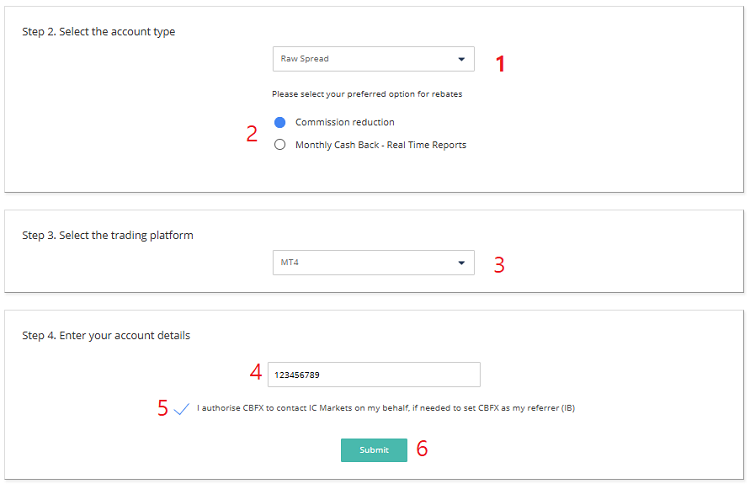This screenshot has height=489, width=750.
Task: Click the red number 6 beside Submit
Action: click(x=422, y=449)
